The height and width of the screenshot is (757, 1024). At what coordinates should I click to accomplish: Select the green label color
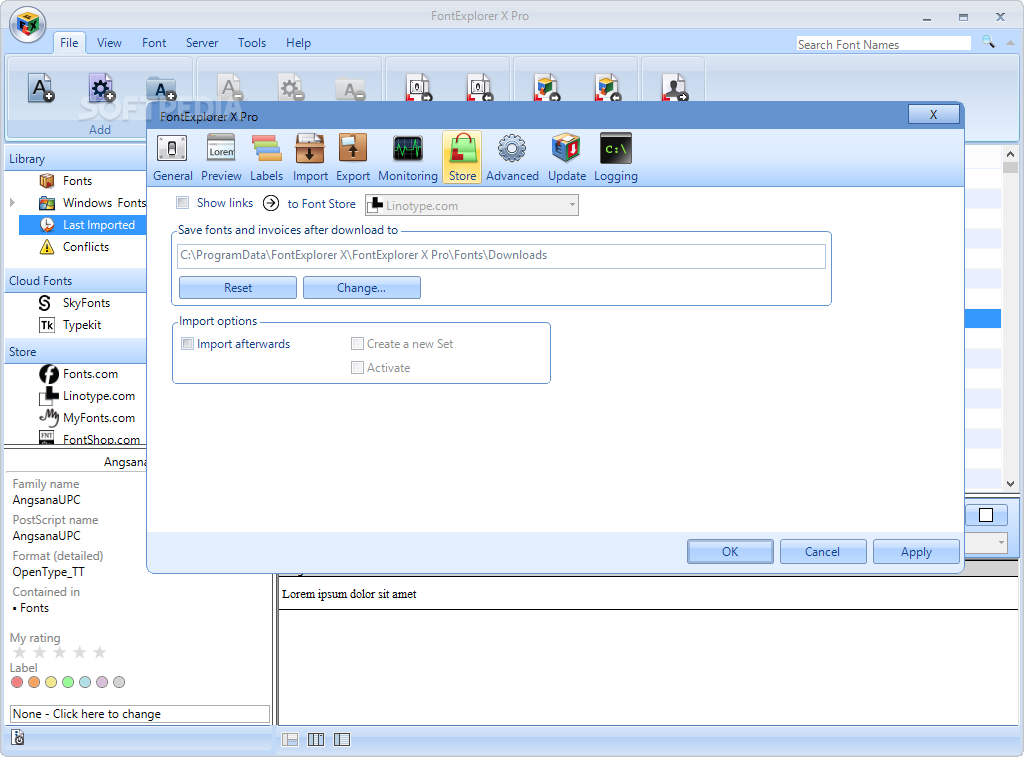tap(68, 682)
